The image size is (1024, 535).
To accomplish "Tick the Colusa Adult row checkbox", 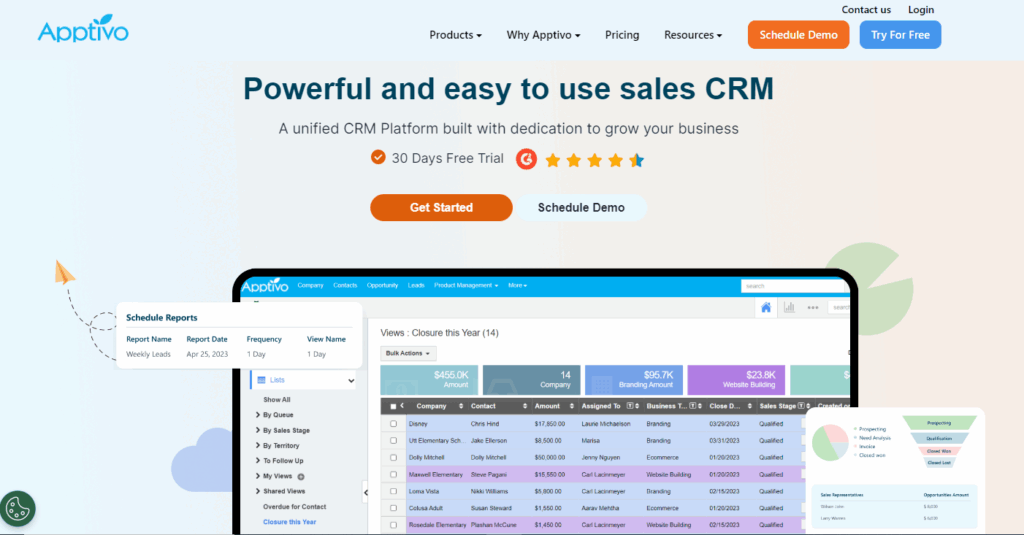I will 393,508.
